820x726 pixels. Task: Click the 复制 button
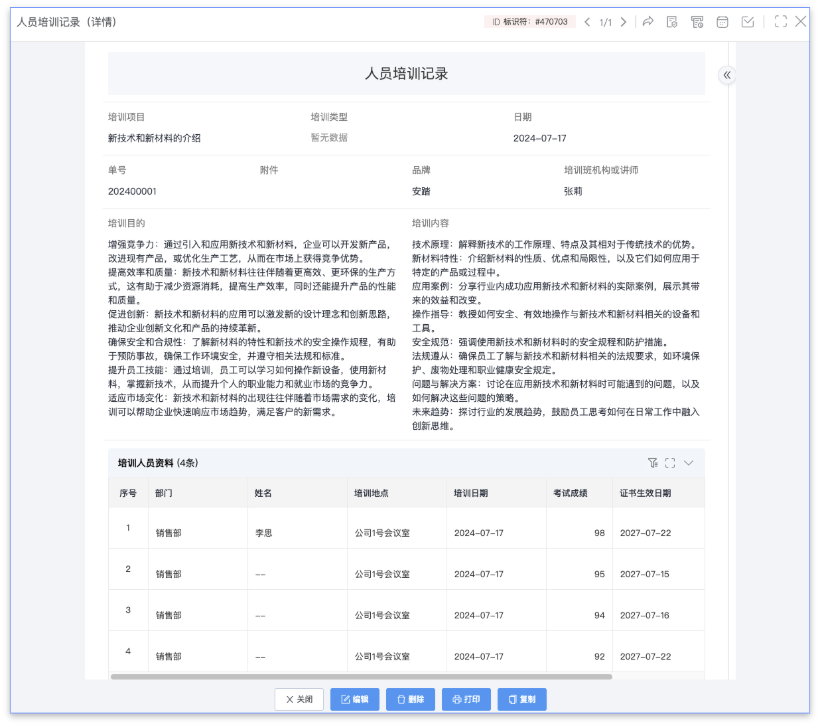point(522,700)
